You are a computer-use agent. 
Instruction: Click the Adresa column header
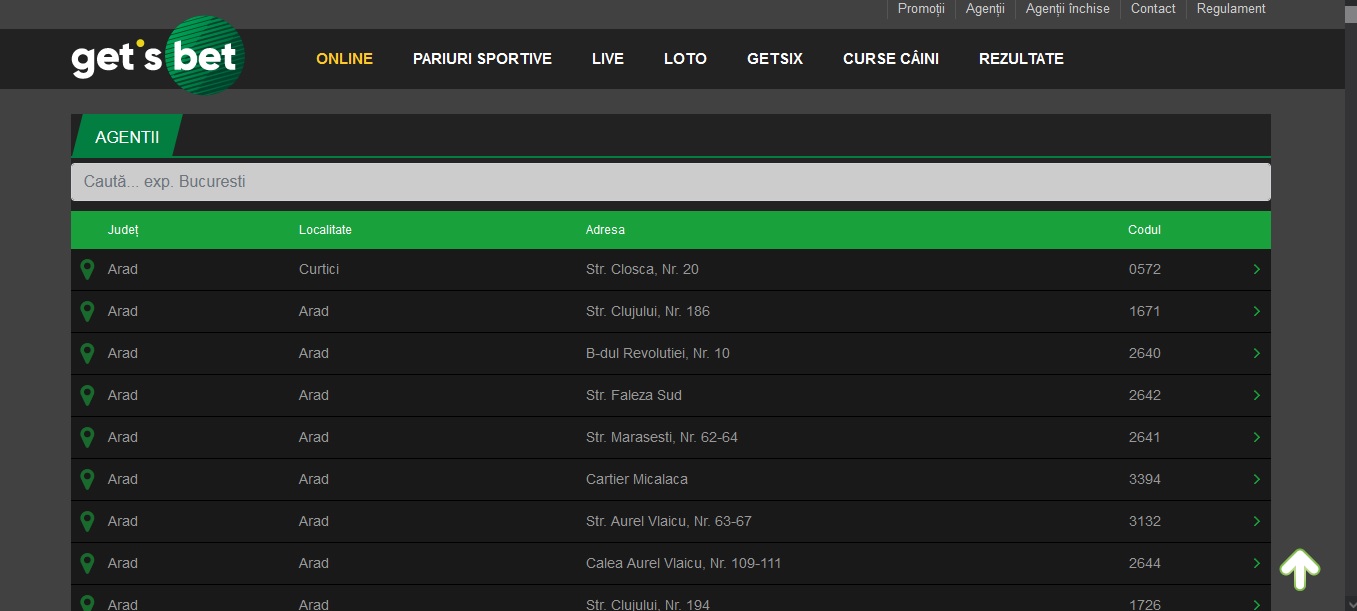click(605, 230)
